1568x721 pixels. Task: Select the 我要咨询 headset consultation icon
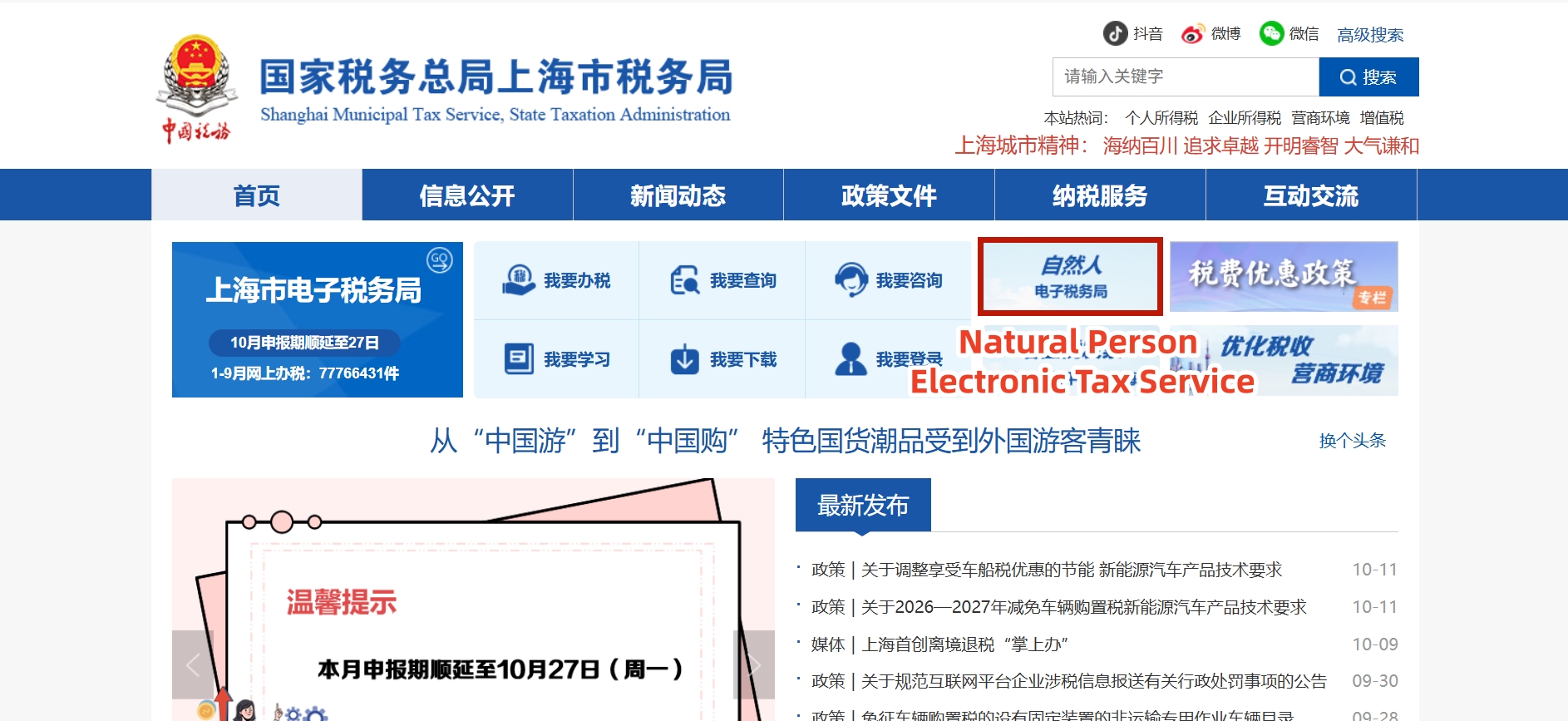[851, 280]
